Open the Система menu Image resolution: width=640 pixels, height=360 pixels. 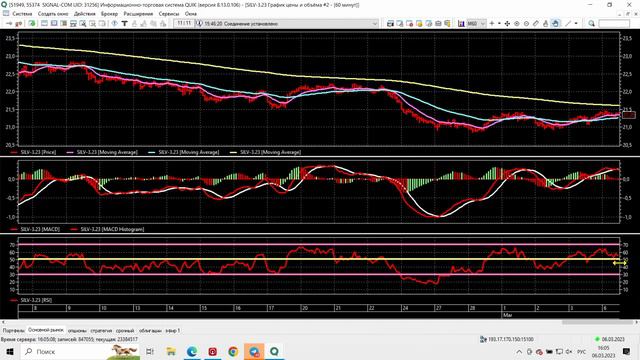click(22, 13)
